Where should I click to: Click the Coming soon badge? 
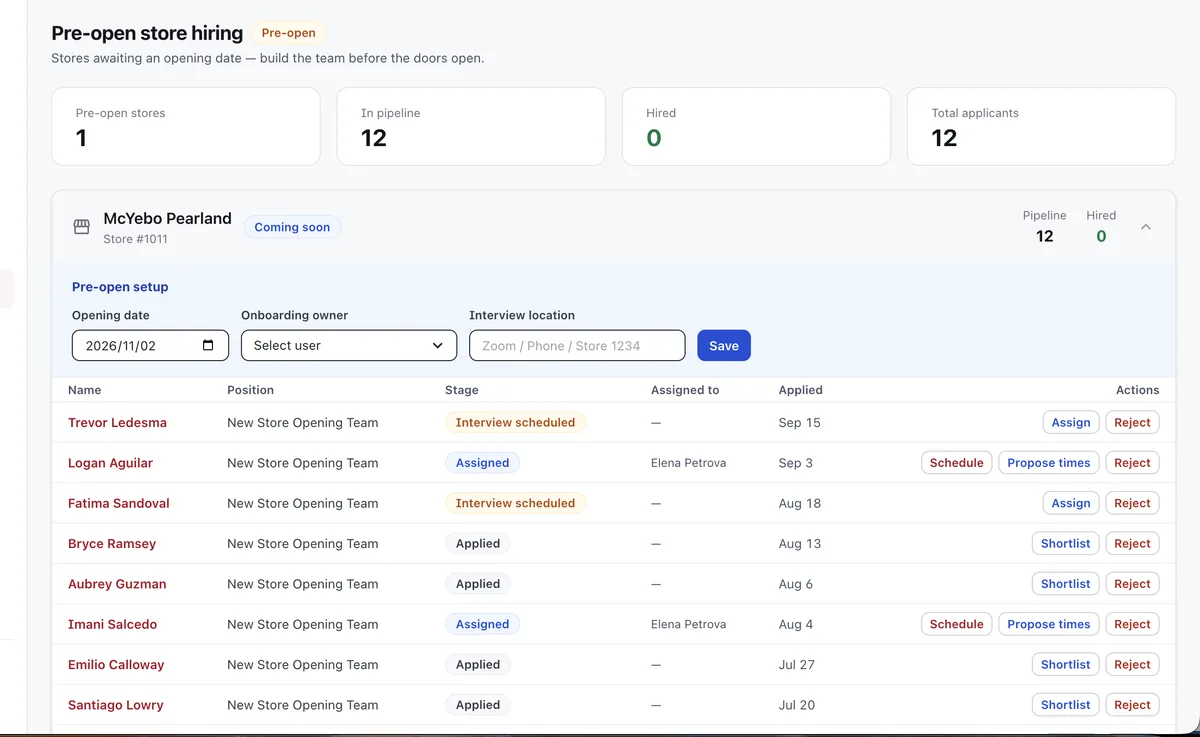point(292,227)
